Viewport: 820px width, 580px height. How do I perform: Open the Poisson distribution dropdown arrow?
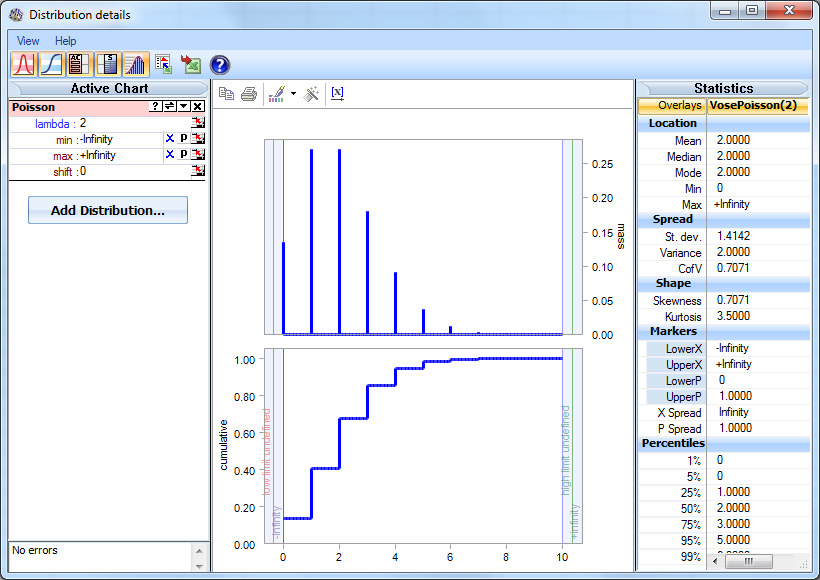click(184, 107)
